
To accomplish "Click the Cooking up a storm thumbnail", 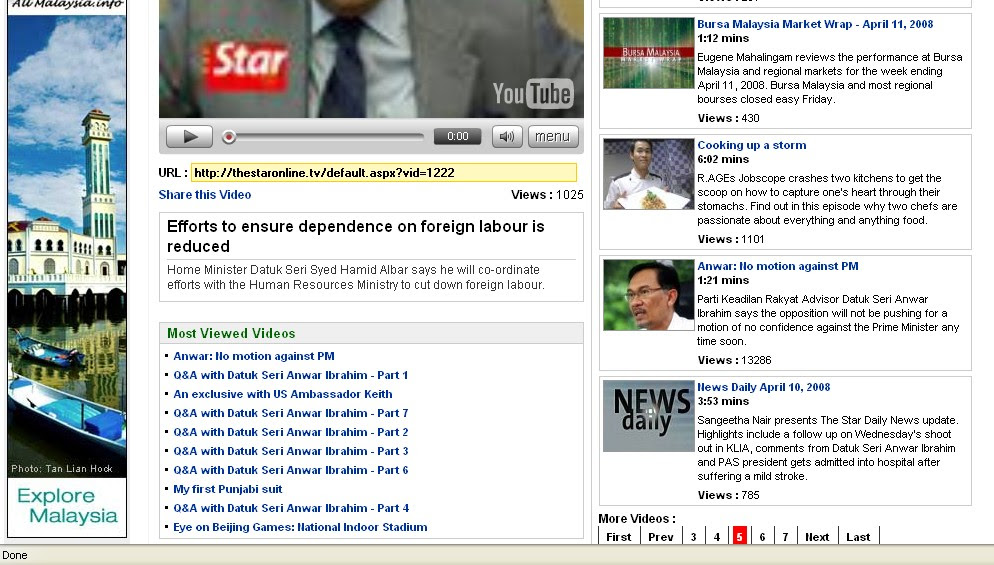I will coord(649,174).
